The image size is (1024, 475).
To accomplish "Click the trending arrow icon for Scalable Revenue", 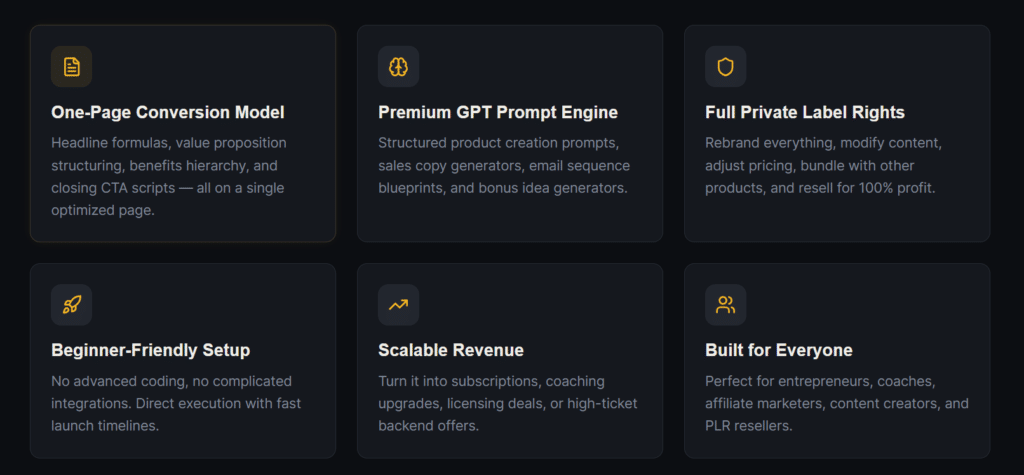I will (398, 305).
